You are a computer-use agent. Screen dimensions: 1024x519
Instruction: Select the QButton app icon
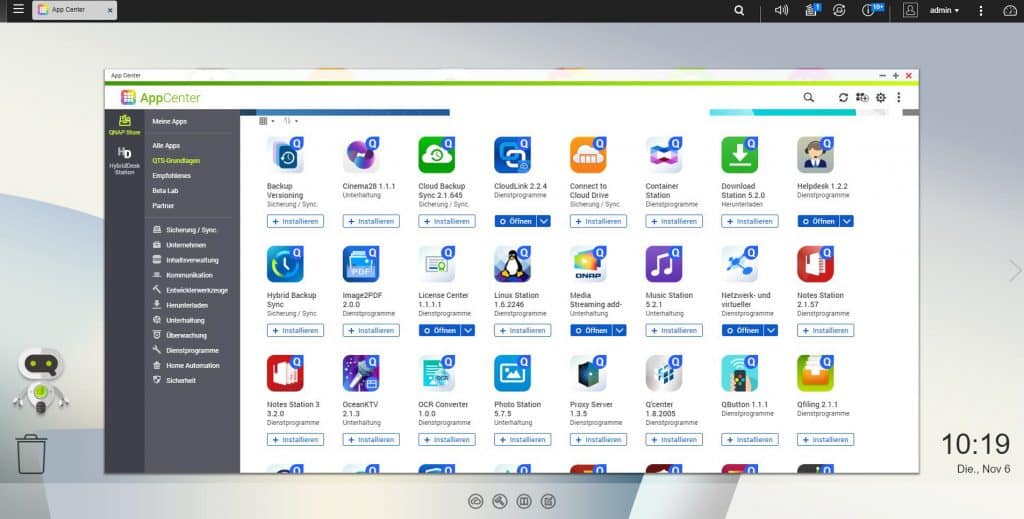point(740,373)
